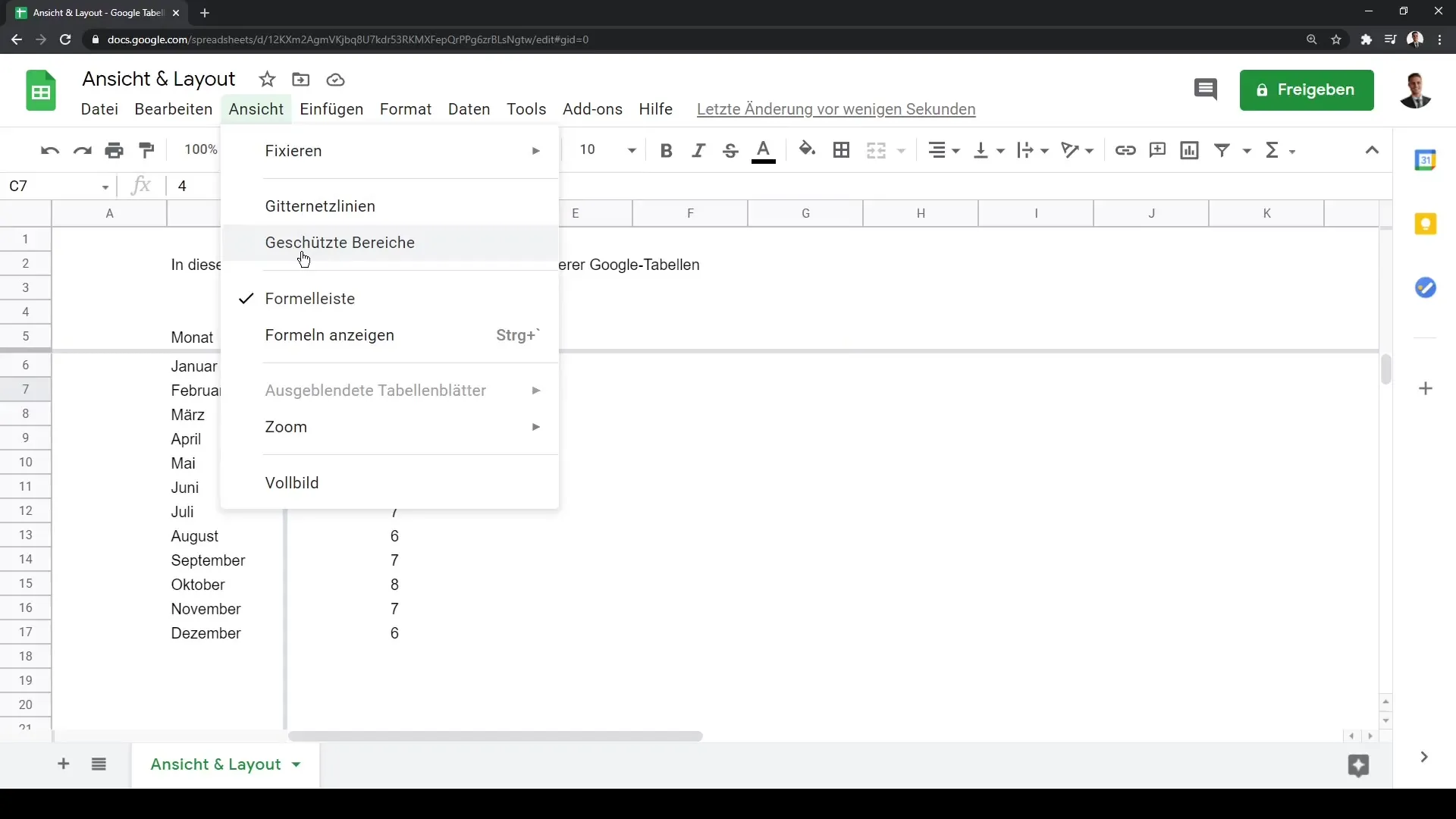The height and width of the screenshot is (819, 1456).
Task: Choose Vollbild menu entry
Action: pyautogui.click(x=390, y=483)
